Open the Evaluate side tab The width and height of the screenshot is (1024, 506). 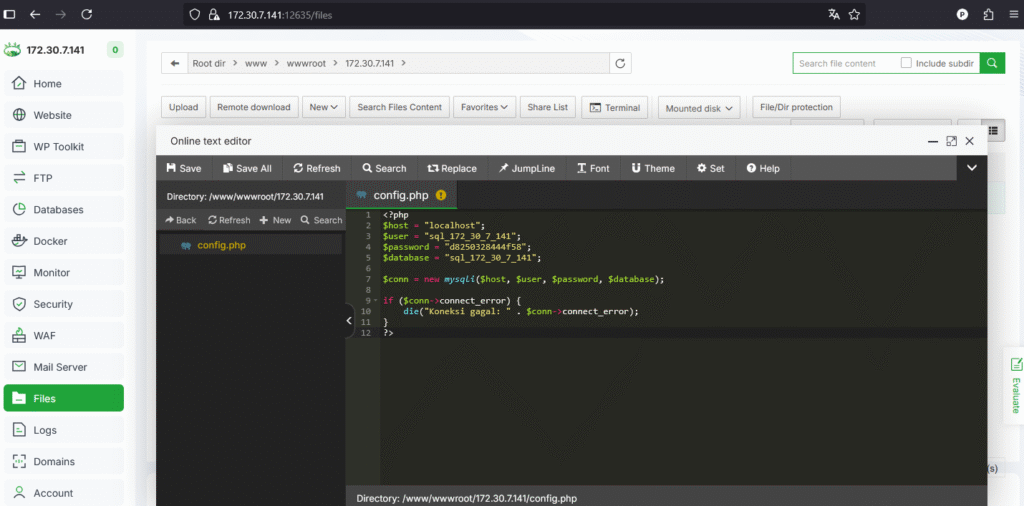point(1016,385)
